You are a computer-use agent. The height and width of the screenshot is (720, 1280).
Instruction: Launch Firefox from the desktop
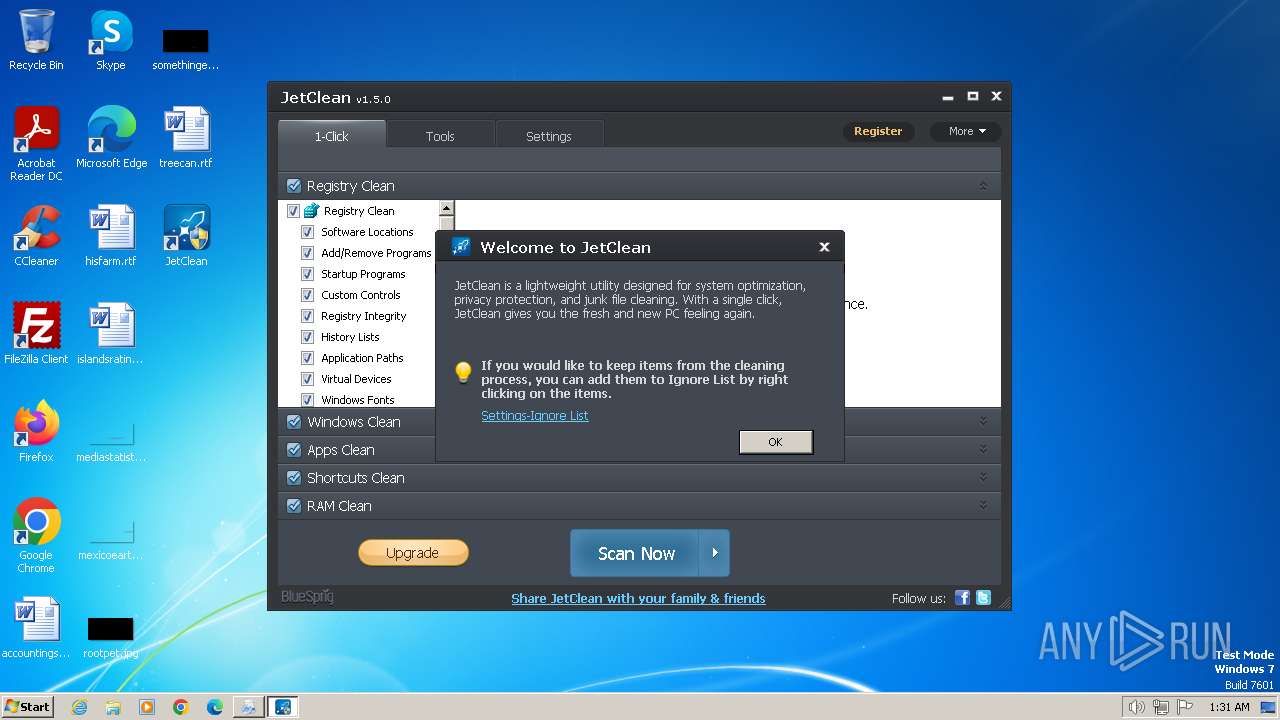coord(36,432)
